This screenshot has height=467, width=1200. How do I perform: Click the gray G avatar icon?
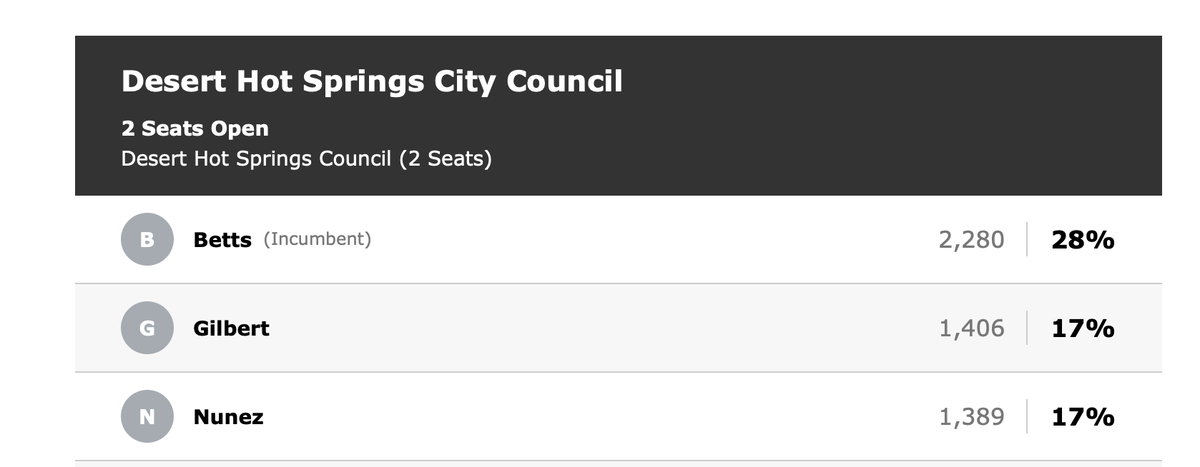[x=147, y=328]
